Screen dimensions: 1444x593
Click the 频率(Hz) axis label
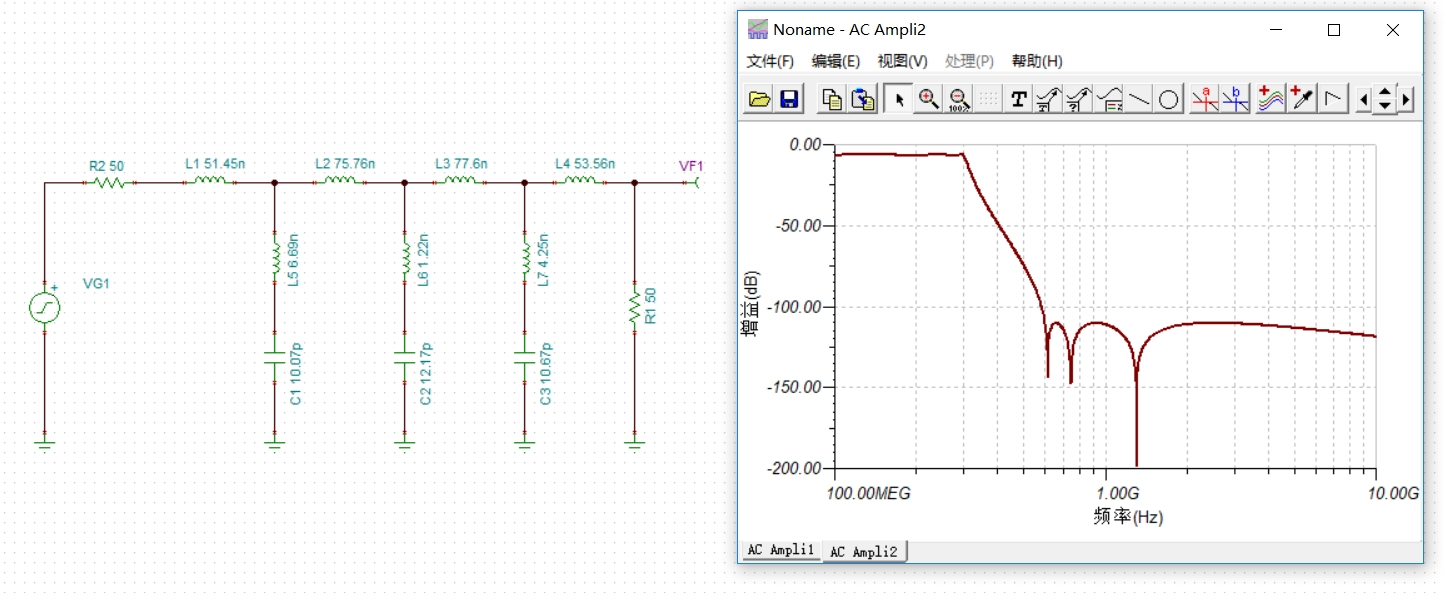click(1128, 517)
